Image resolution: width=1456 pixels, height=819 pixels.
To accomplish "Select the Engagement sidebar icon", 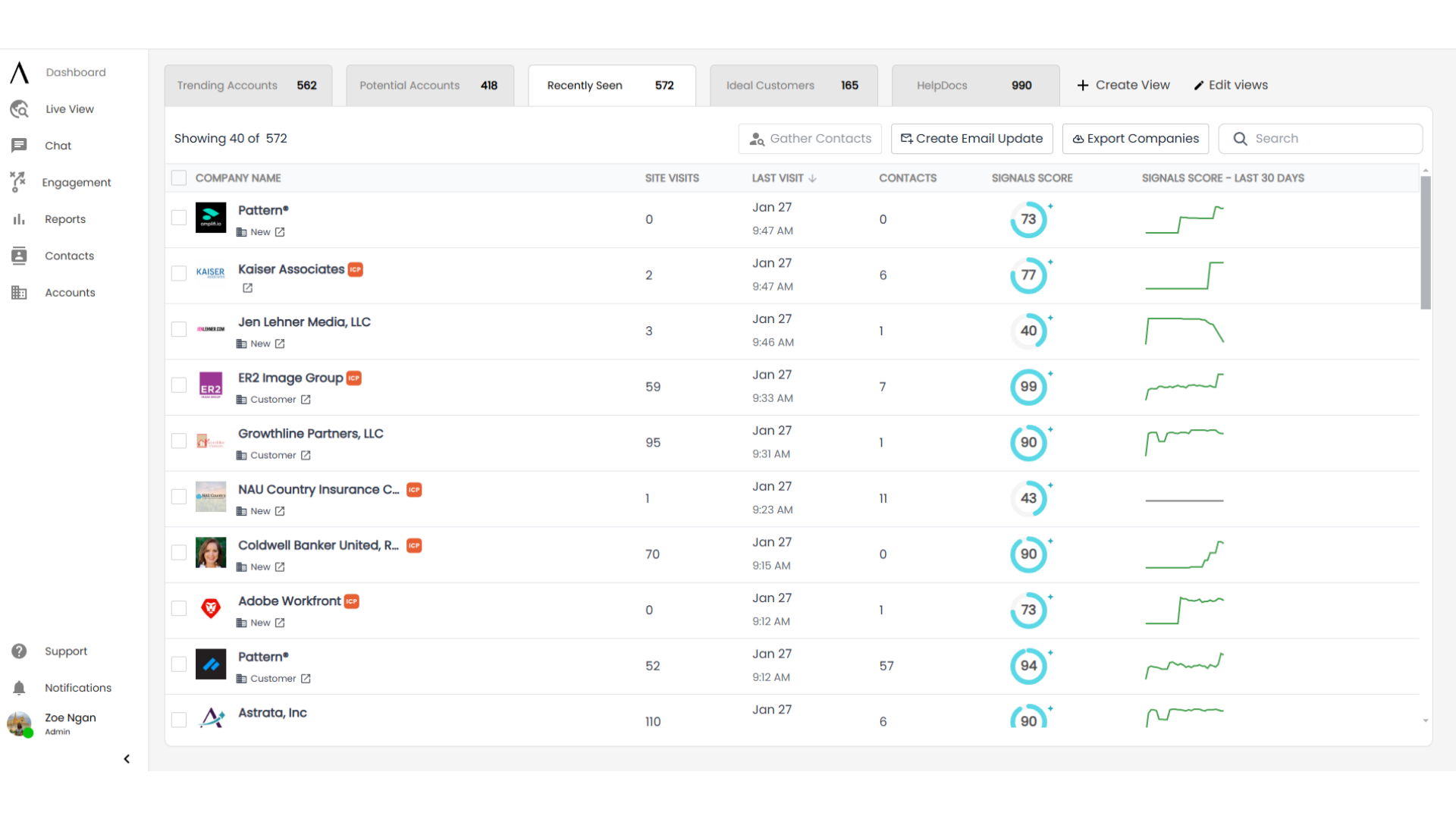I will point(19,183).
